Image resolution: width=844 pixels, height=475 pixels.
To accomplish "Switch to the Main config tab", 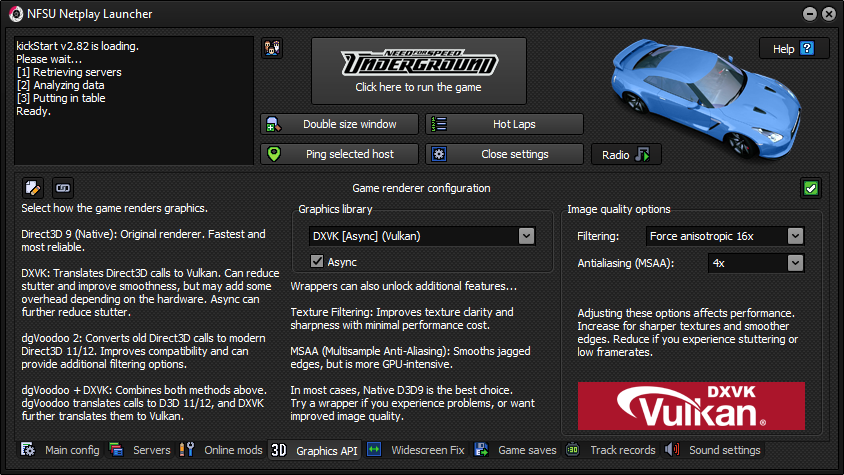I will [60, 450].
